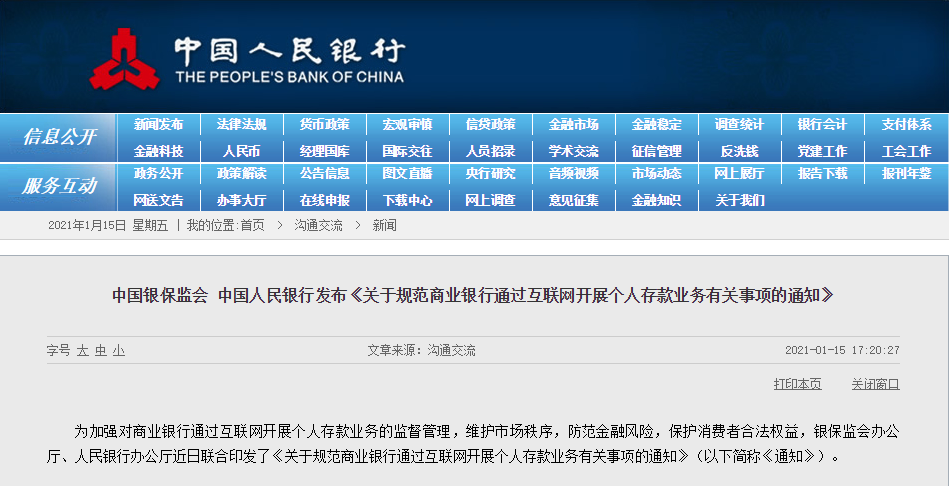This screenshot has height=486, width=950.
Task: Click 新闻 breadcrumb item
Action: tap(384, 226)
